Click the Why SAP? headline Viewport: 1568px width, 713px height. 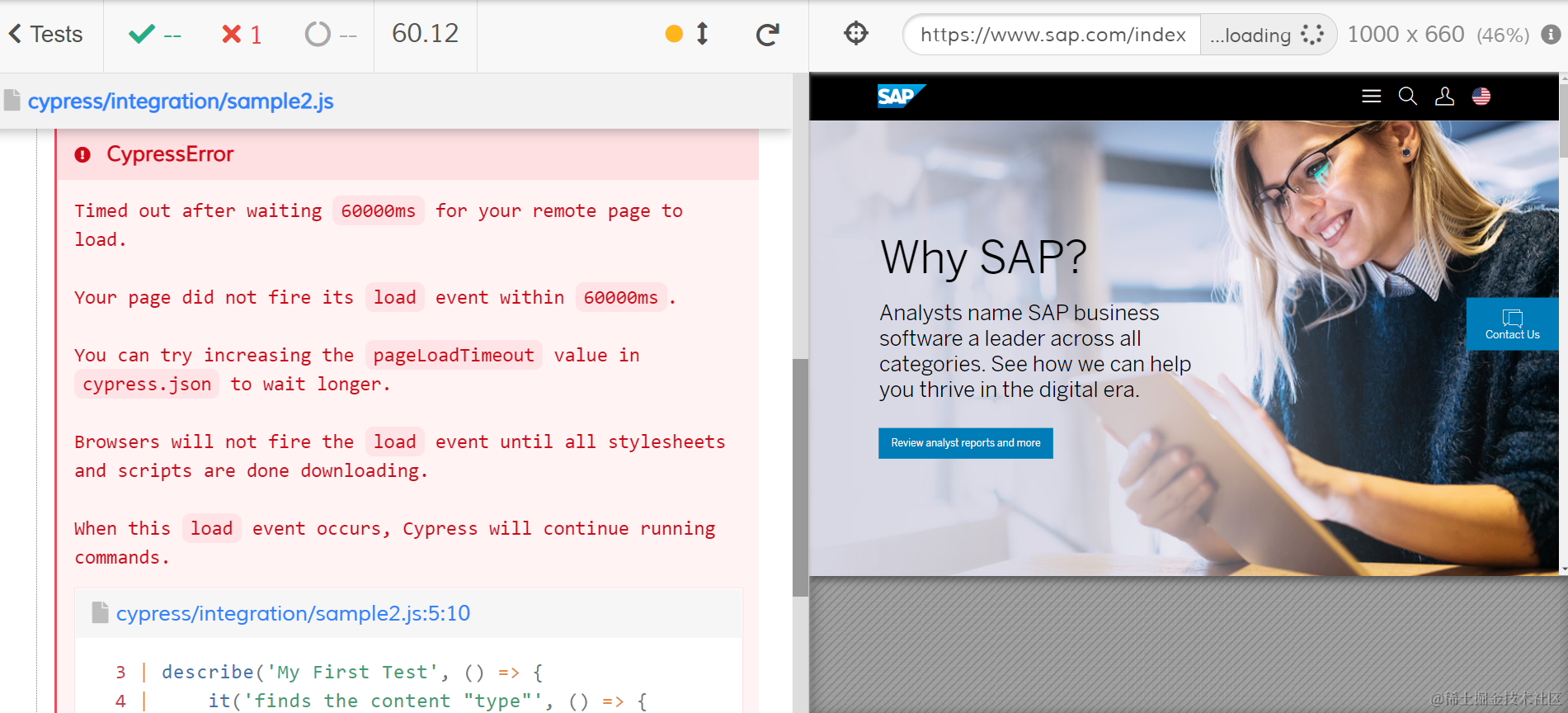(983, 257)
